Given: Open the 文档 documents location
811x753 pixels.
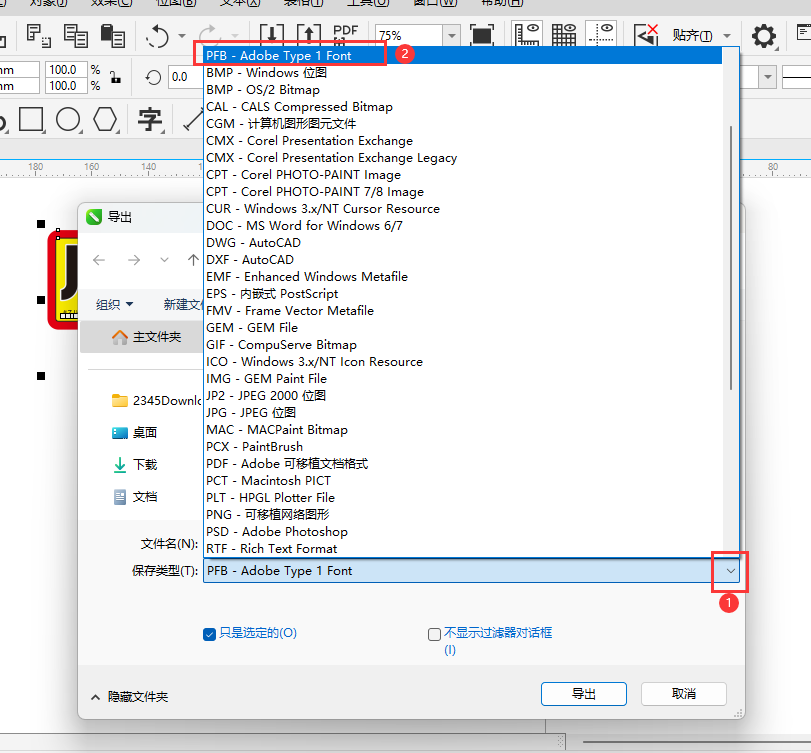Looking at the screenshot, I should coord(134,497).
